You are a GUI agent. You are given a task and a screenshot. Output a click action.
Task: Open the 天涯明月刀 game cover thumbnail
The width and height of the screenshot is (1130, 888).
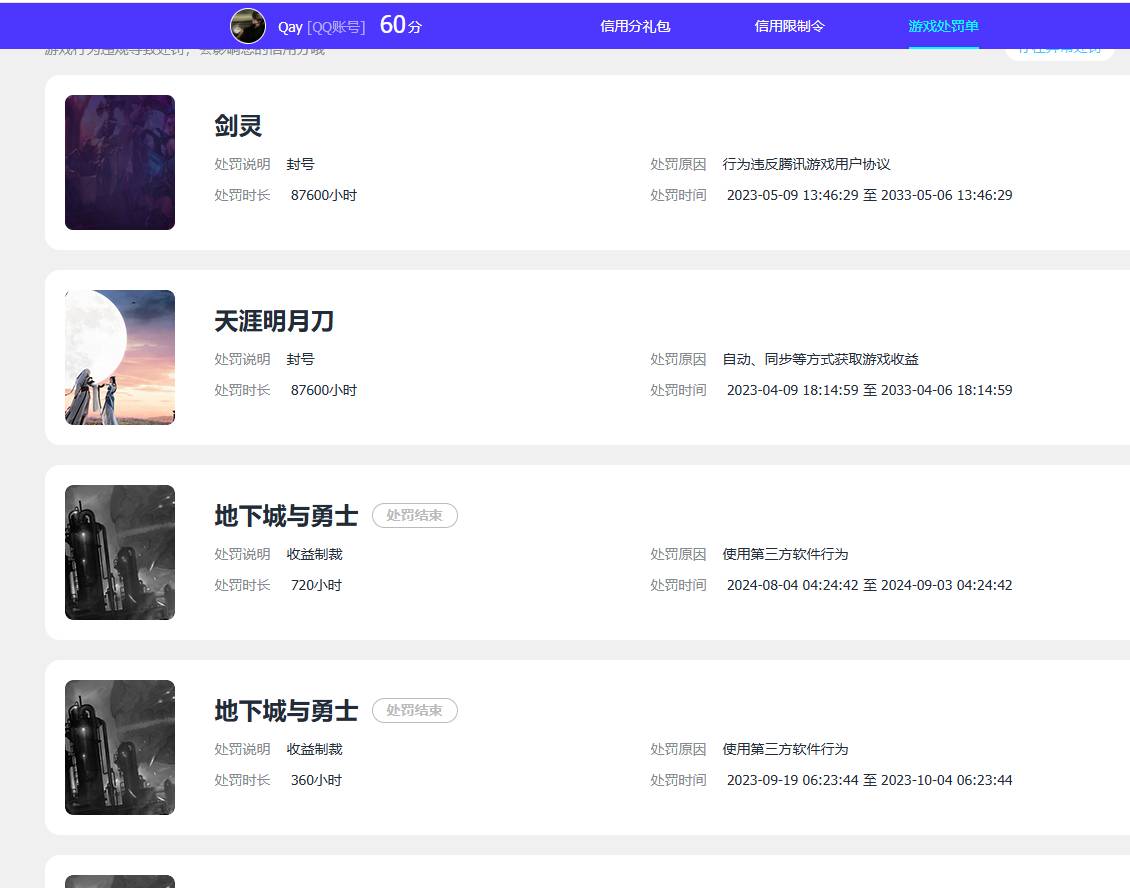[120, 358]
